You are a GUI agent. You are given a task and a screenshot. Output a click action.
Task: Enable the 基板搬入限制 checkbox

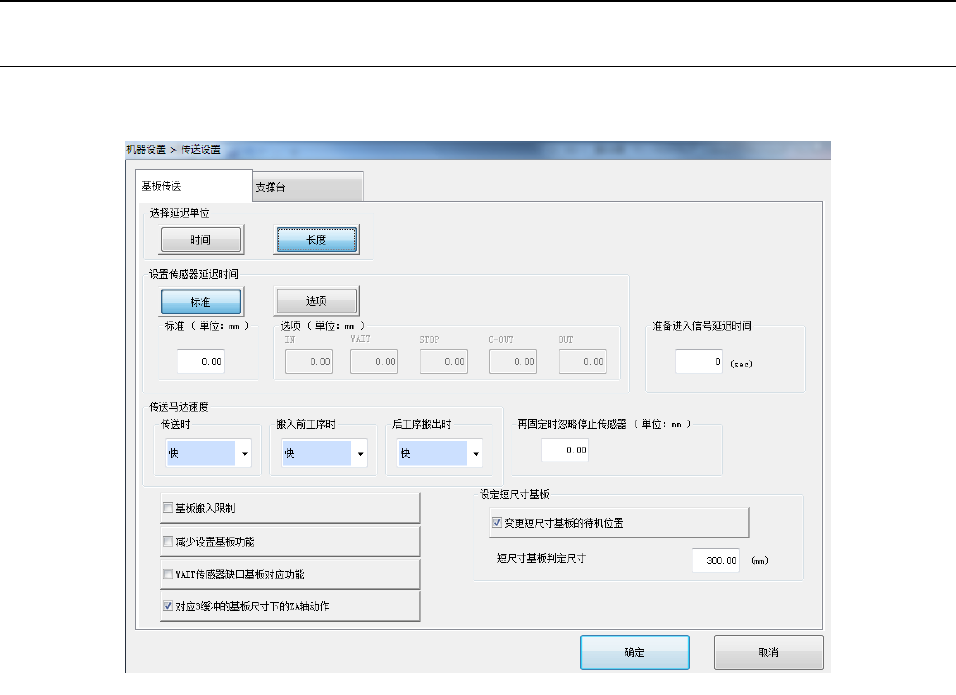[168, 508]
